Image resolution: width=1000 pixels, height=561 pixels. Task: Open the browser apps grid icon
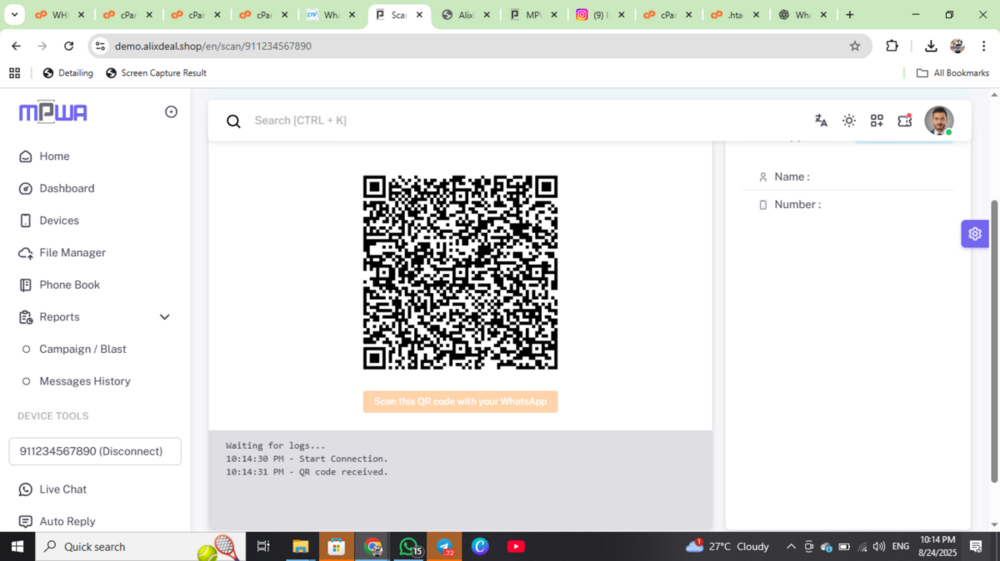(15, 73)
